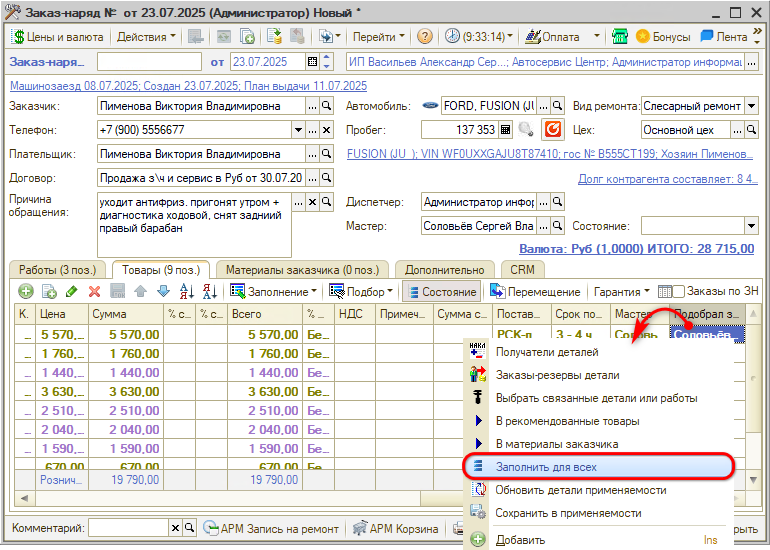
Task: Click the green add row icon
Action: pos(24,292)
